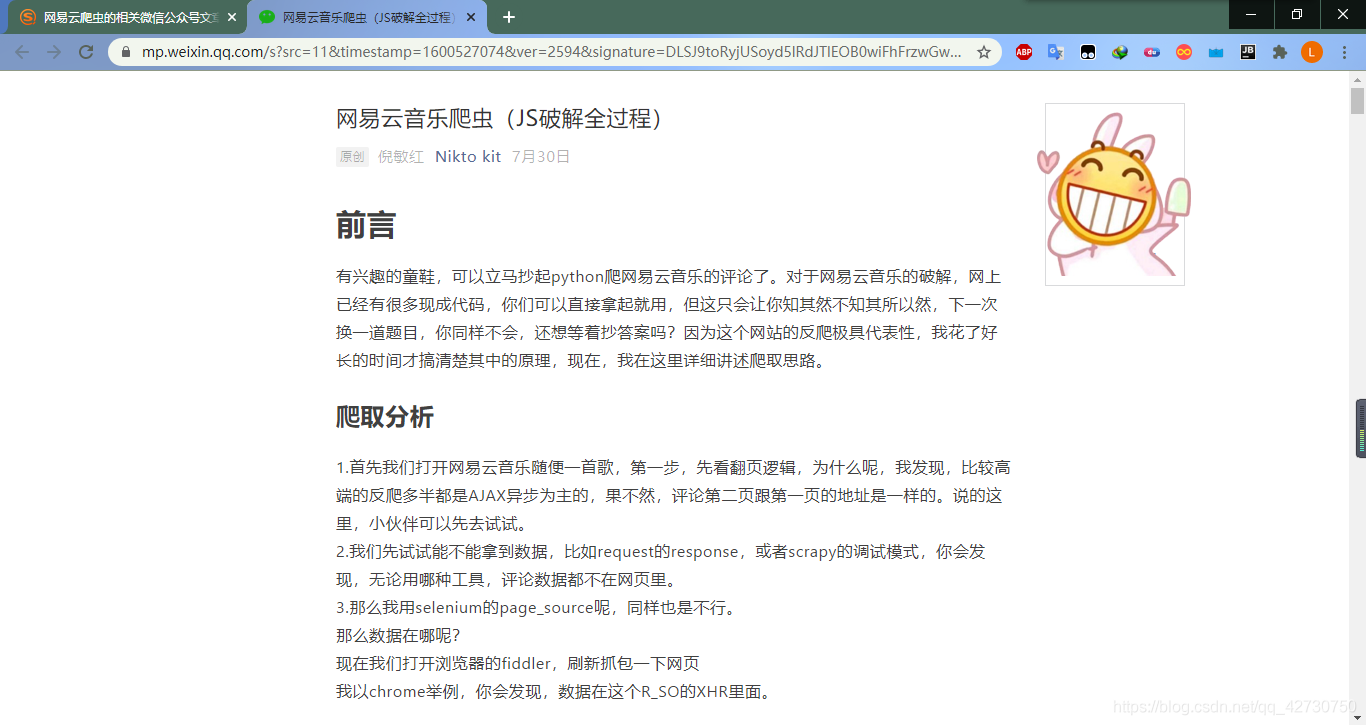Screen dimensions: 1366x725
Task: Open the Tampermonkey extension icon
Action: [x=1088, y=52]
